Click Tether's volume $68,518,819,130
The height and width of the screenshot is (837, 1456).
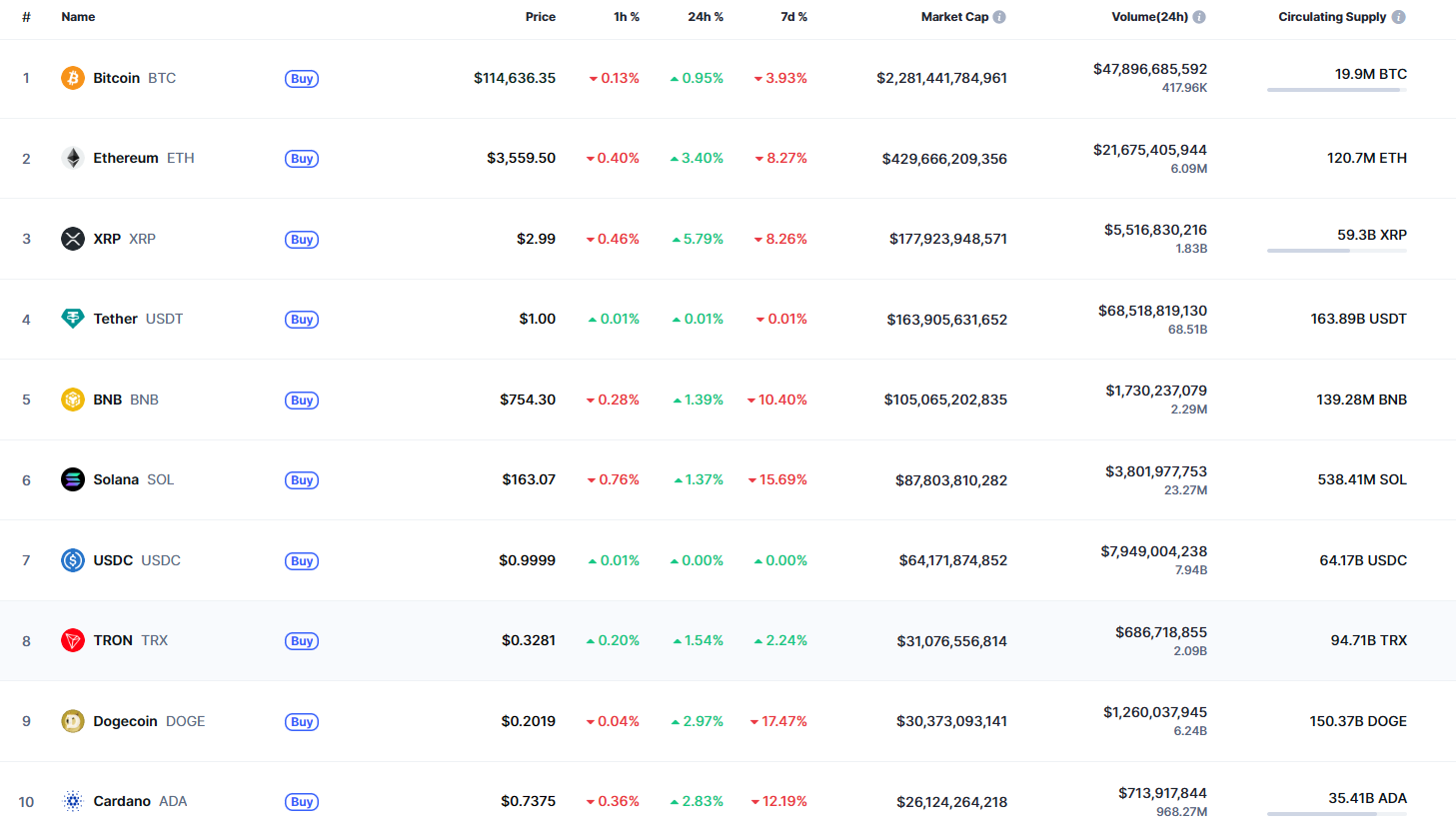pos(1152,311)
